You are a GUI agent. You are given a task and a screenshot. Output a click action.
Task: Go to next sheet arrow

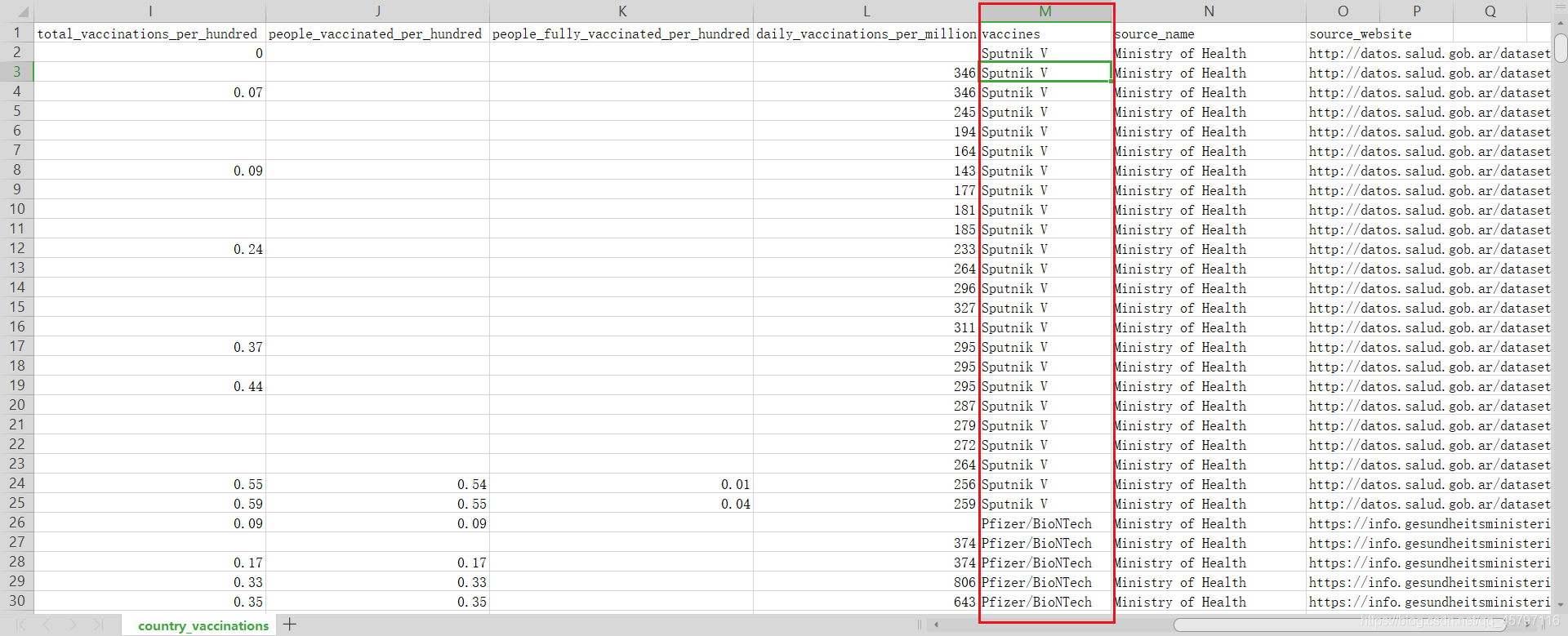pos(73,625)
